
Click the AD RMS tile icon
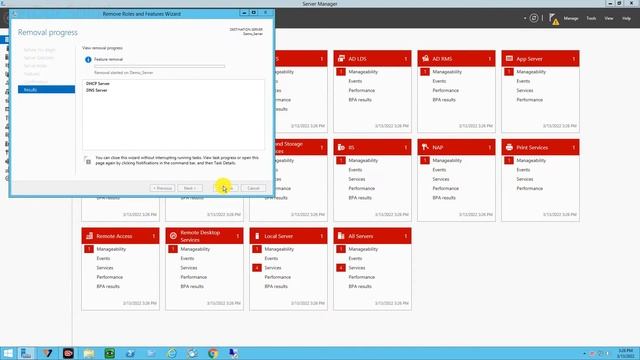(425, 59)
